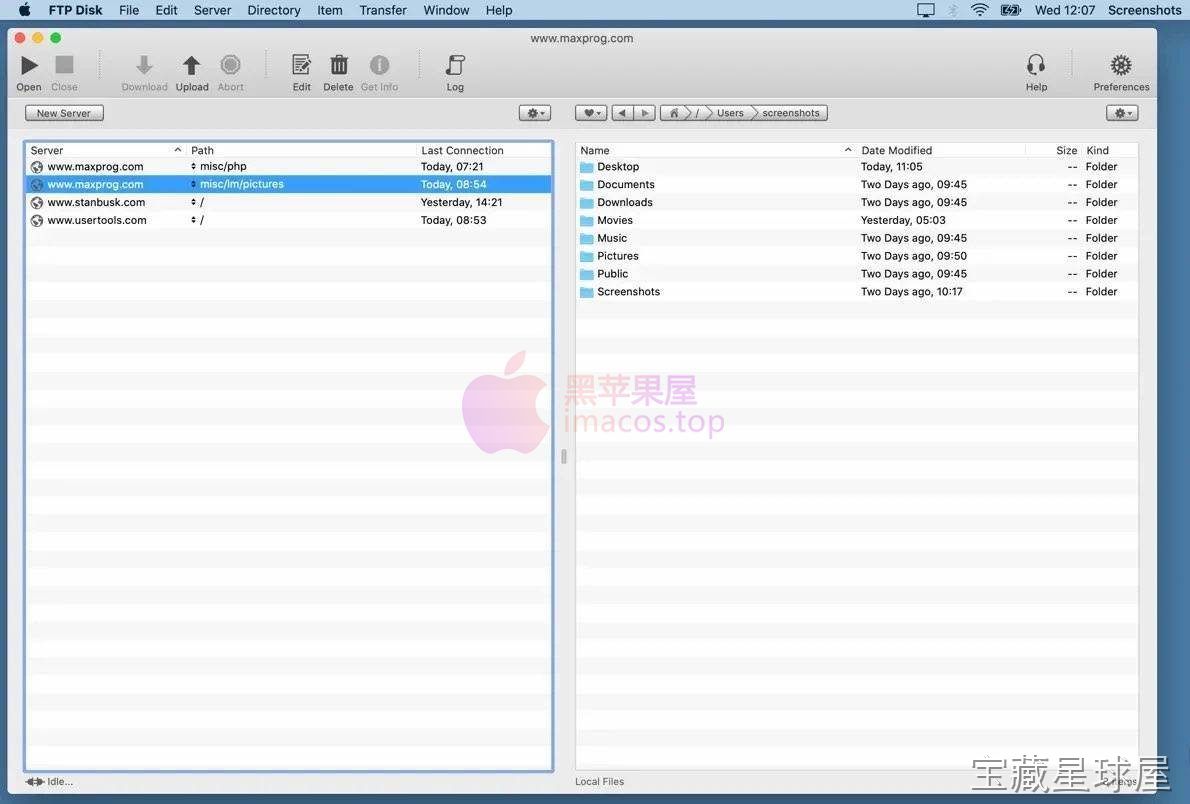
Task: Select the www.stanbusk.com server row
Action: click(288, 202)
